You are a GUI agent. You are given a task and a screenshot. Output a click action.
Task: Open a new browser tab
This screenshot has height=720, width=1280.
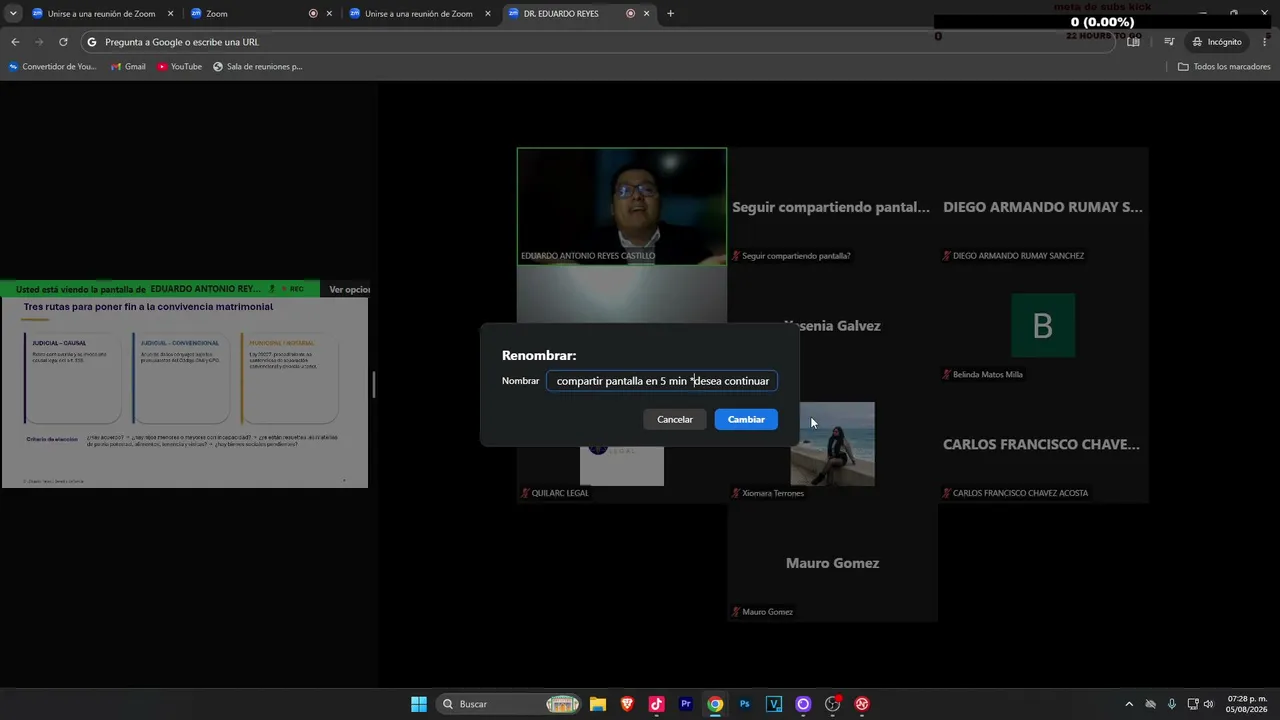tap(670, 14)
